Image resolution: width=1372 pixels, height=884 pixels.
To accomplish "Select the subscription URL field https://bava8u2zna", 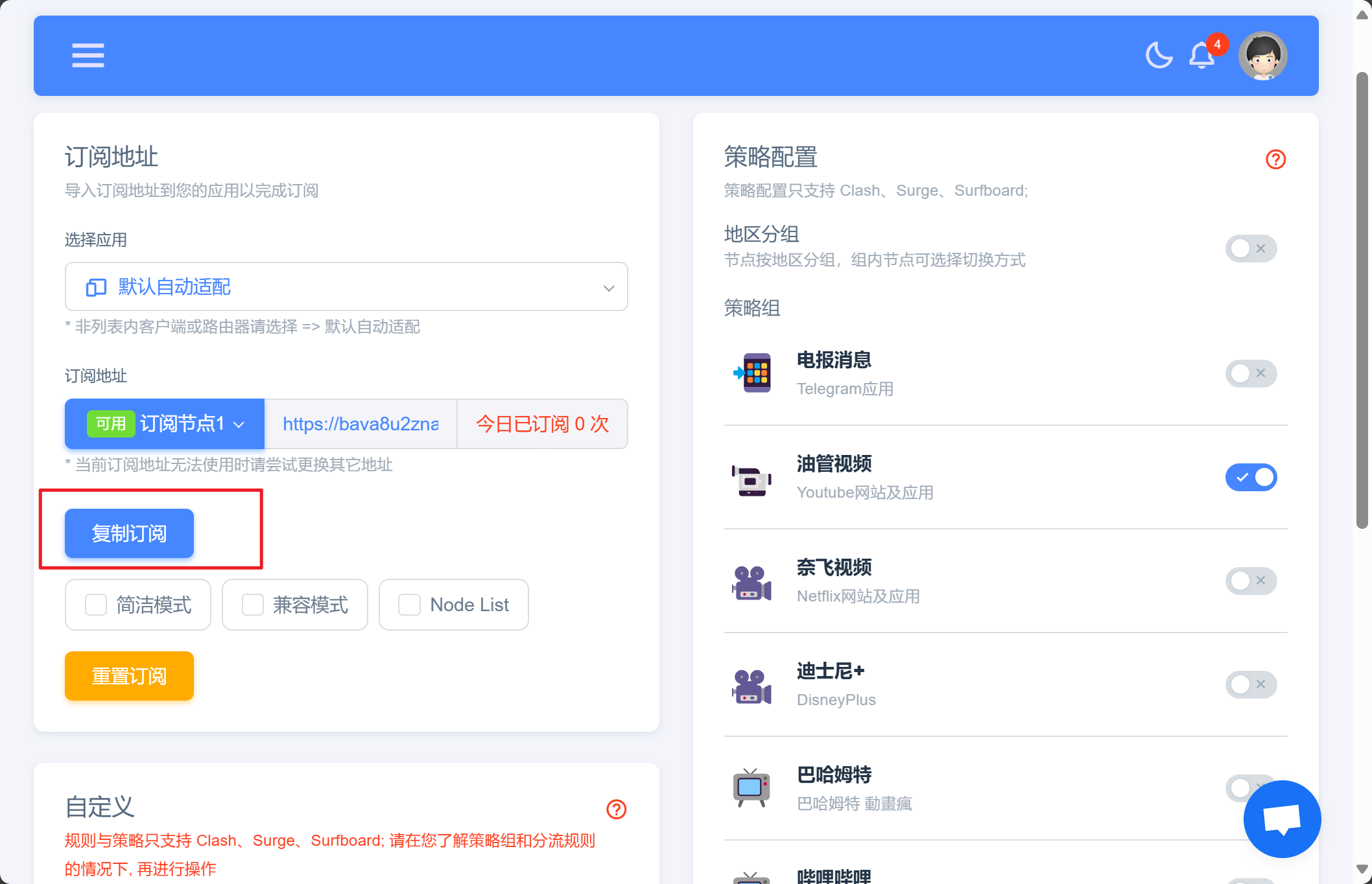I will click(361, 424).
